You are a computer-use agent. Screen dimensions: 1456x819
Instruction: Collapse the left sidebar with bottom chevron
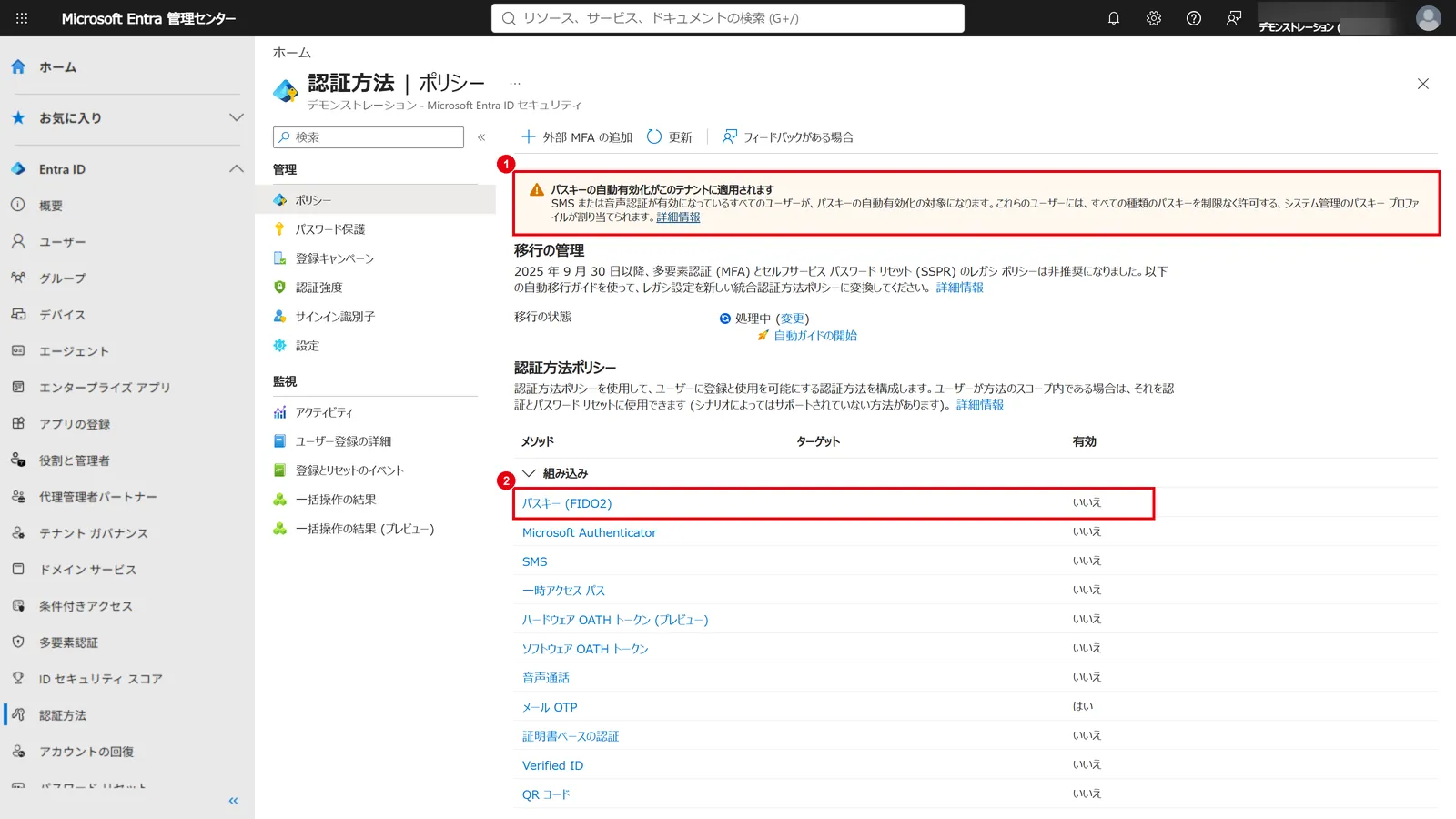coord(234,801)
